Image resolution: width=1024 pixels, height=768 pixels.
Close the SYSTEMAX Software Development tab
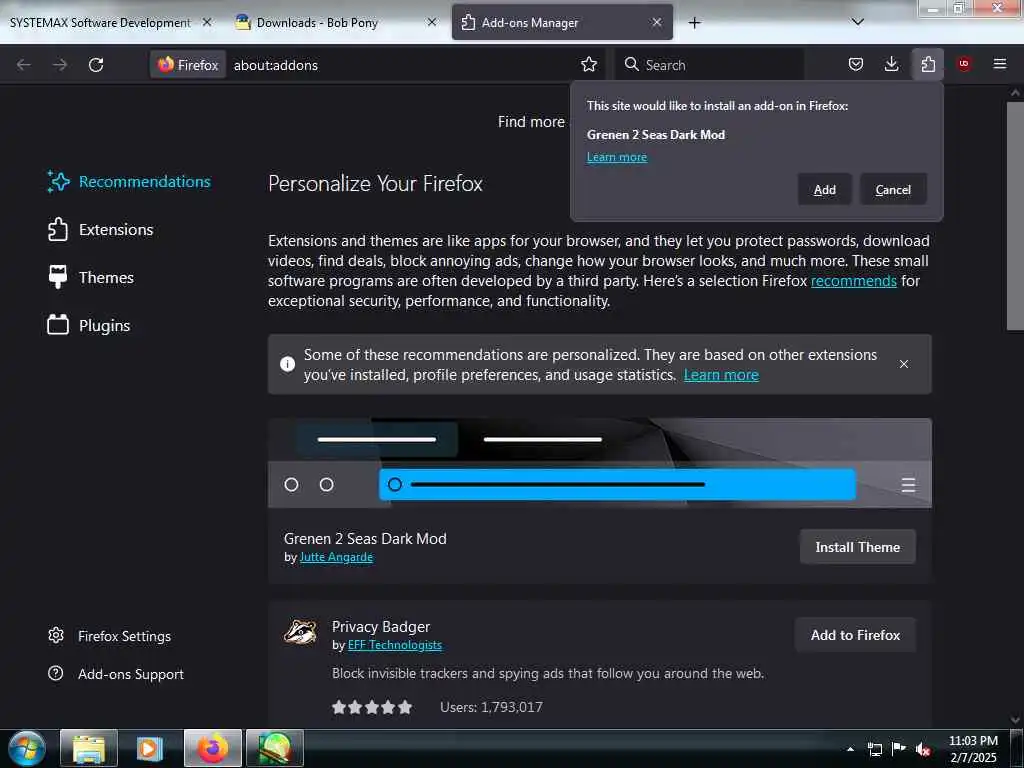coord(207,22)
